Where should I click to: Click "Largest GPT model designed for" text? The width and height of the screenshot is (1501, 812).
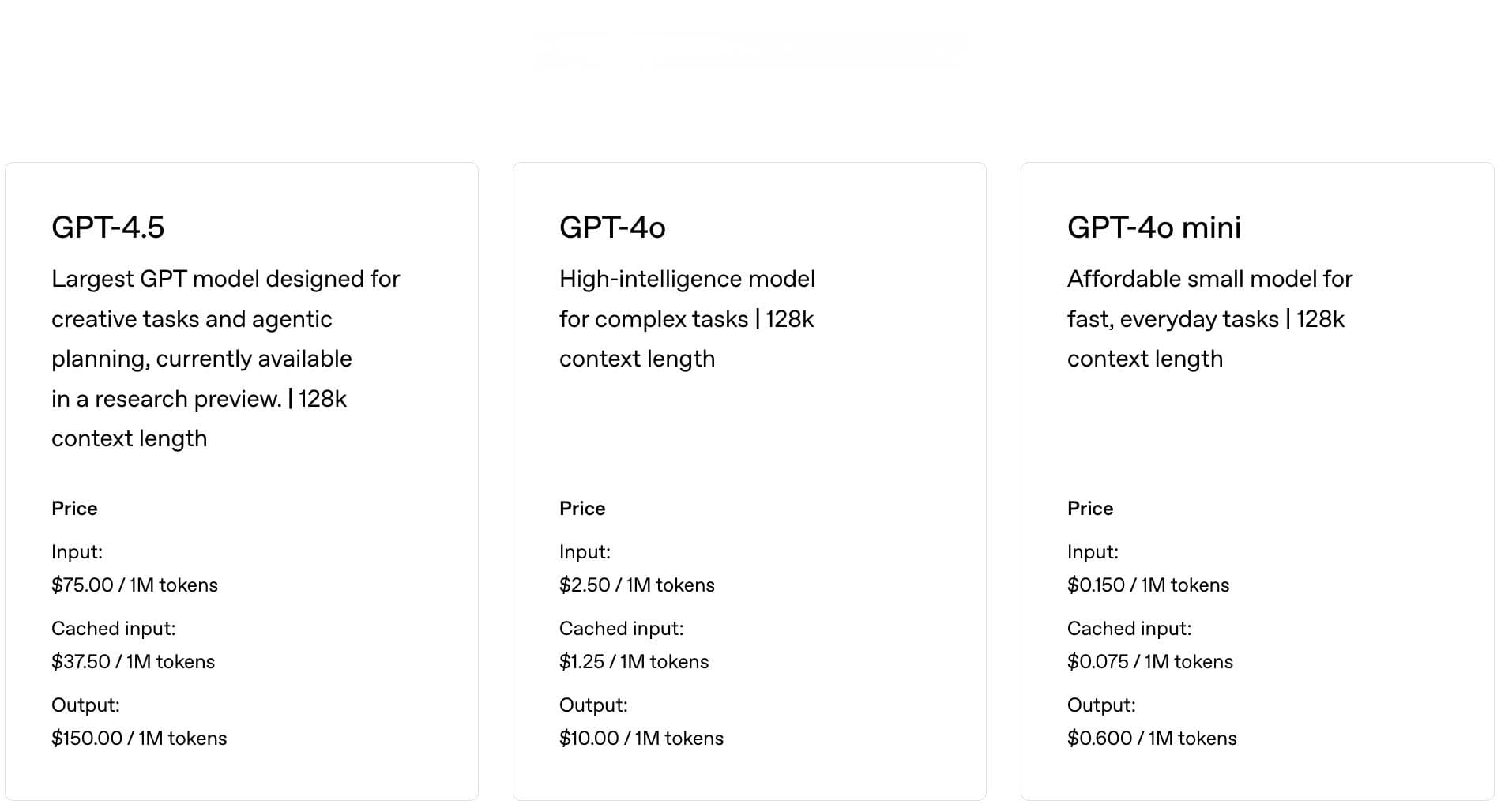[226, 279]
